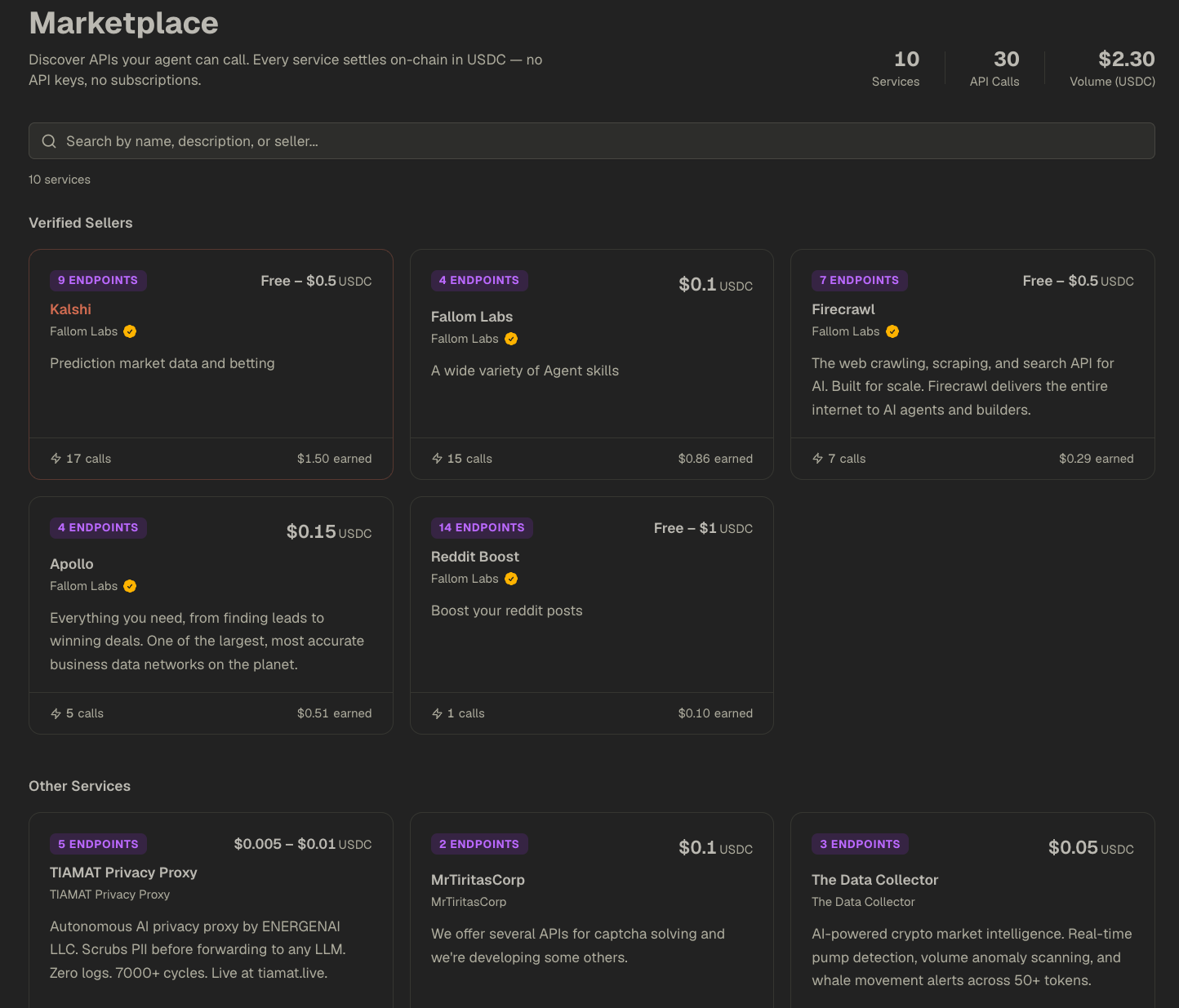
Task: Open the MrTiritasCorp service card
Action: 478,880
